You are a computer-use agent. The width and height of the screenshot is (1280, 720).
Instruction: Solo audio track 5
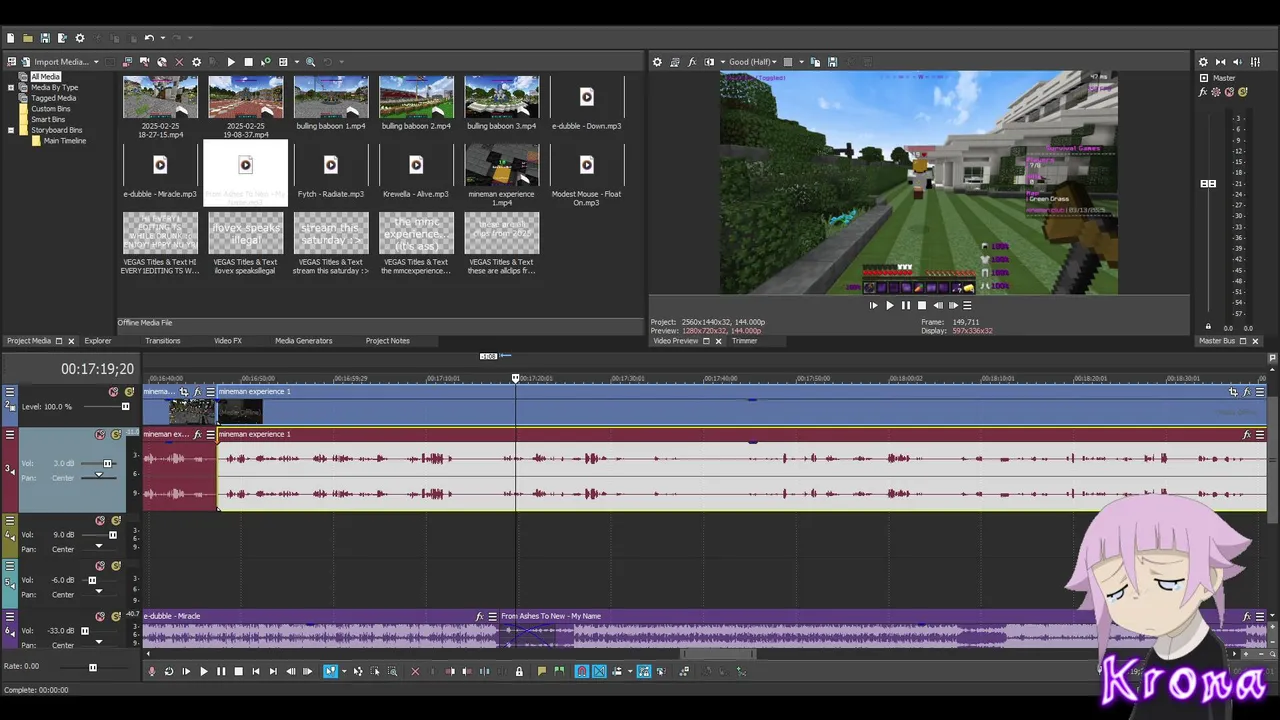point(116,566)
